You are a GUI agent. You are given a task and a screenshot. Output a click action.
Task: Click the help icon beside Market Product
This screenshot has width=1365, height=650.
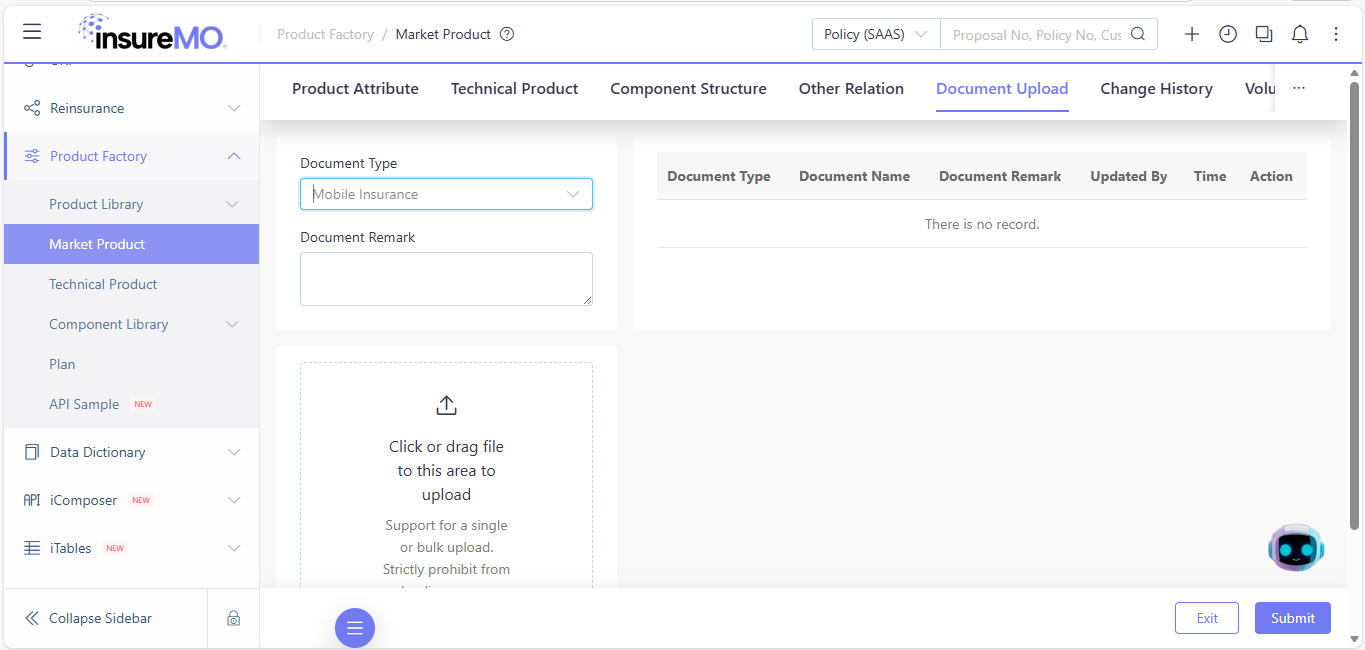(x=507, y=34)
